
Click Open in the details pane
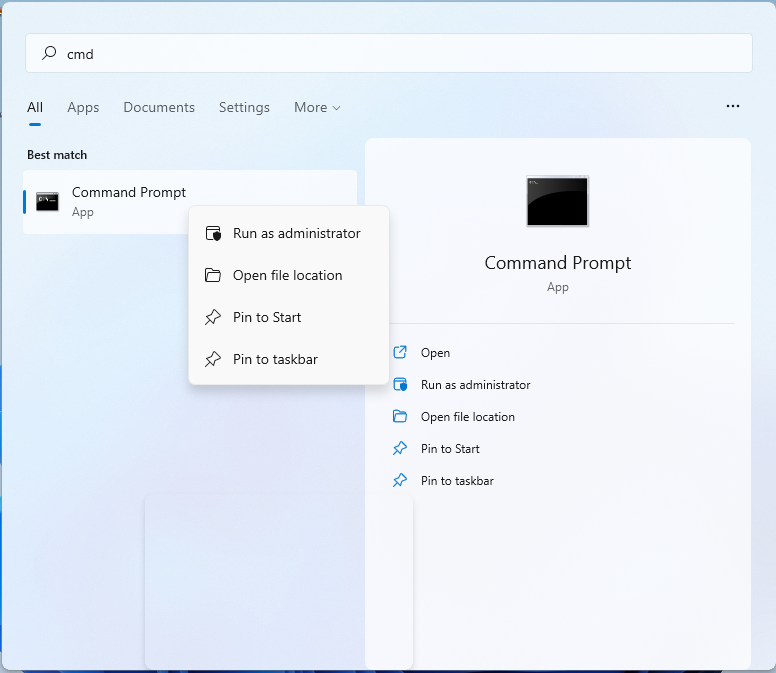(436, 353)
